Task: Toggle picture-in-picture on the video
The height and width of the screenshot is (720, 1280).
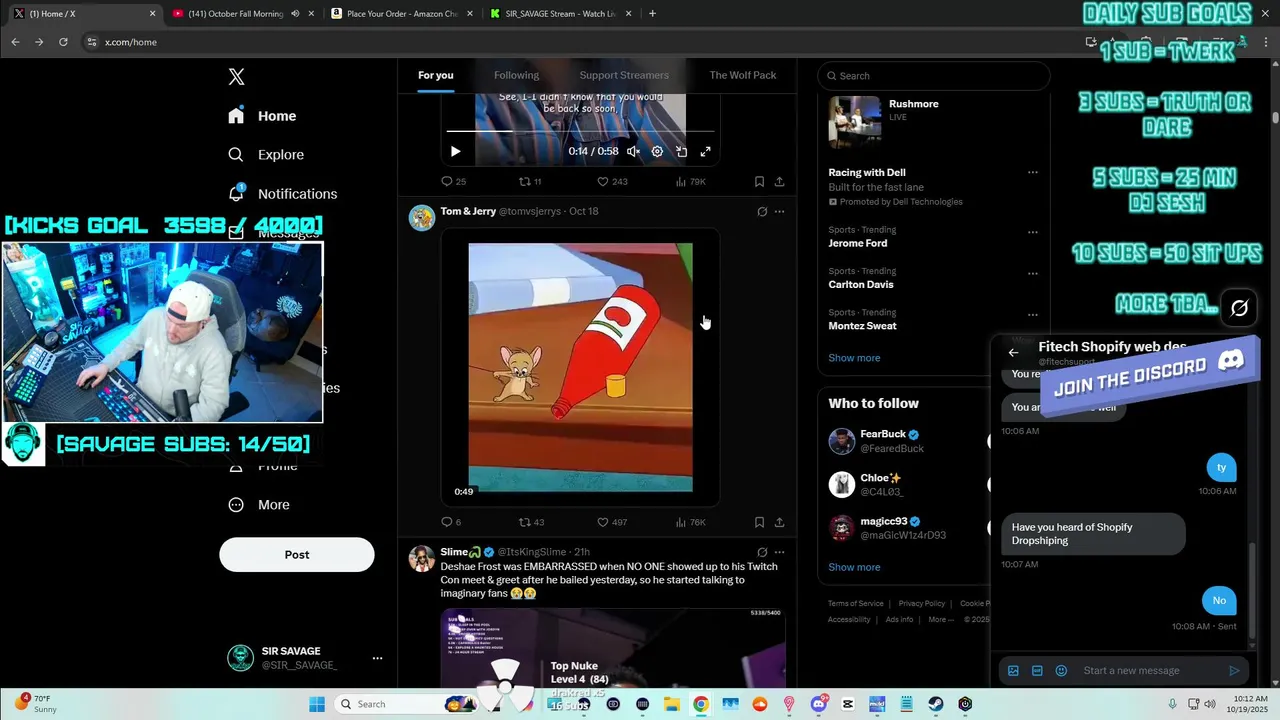Action: (x=681, y=151)
